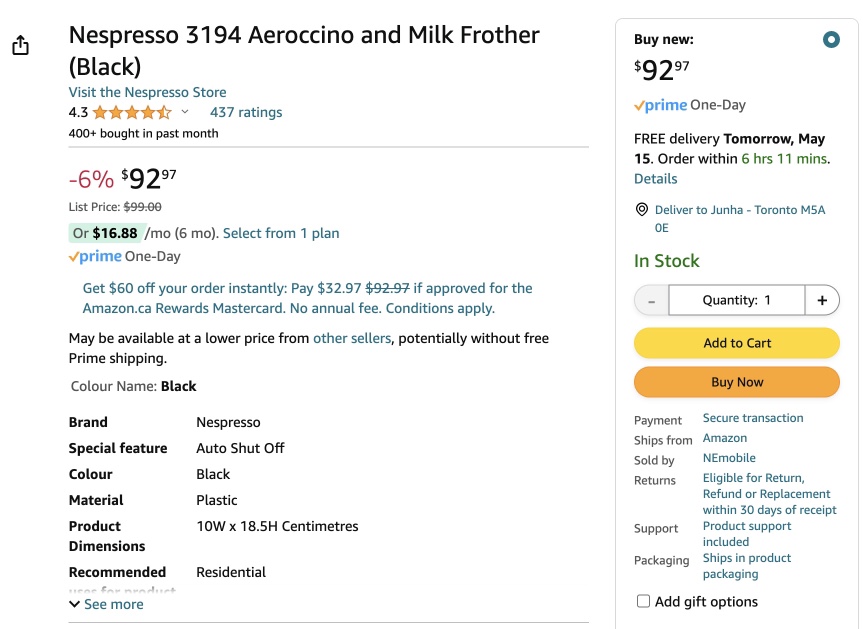The image size is (863, 629).
Task: Click the share icon beside the product title
Action: (x=20, y=45)
